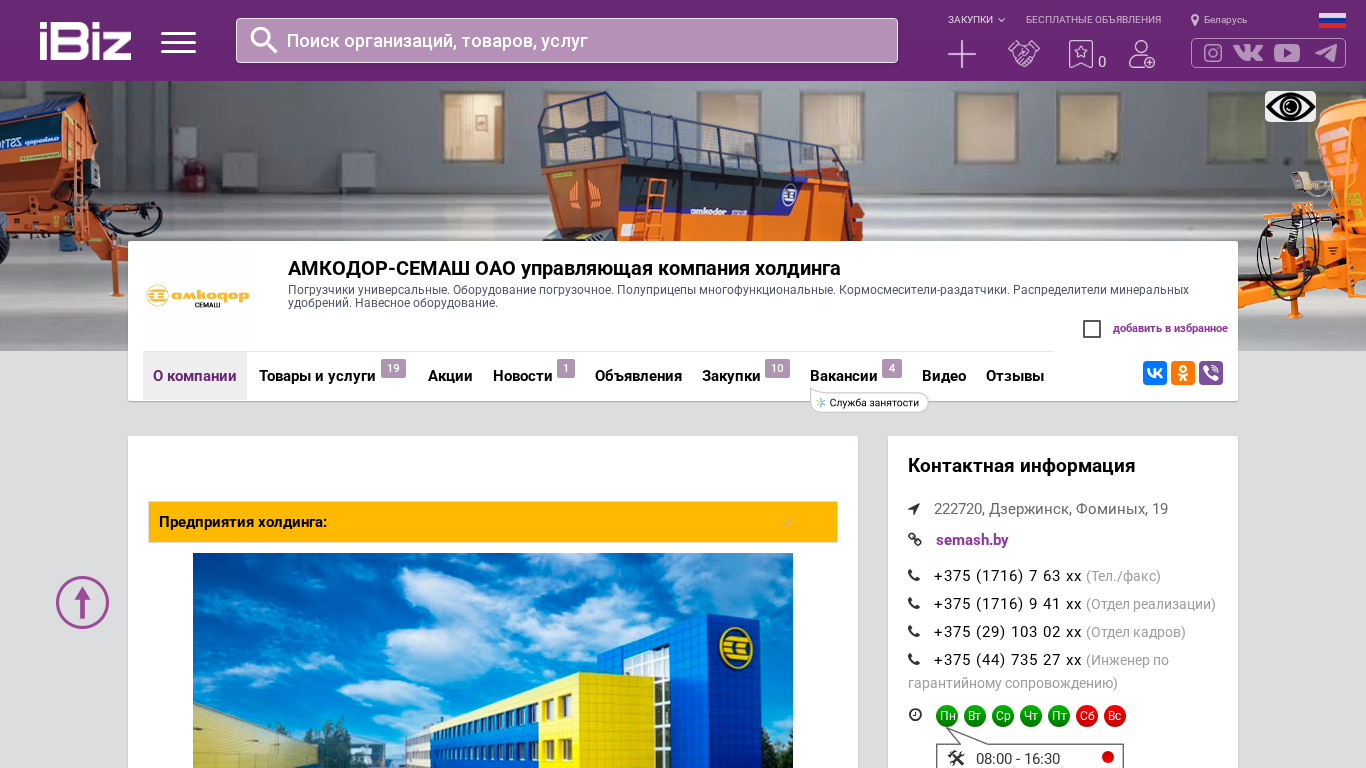
Task: Select Monday (Пн) working hours
Action: 947,716
